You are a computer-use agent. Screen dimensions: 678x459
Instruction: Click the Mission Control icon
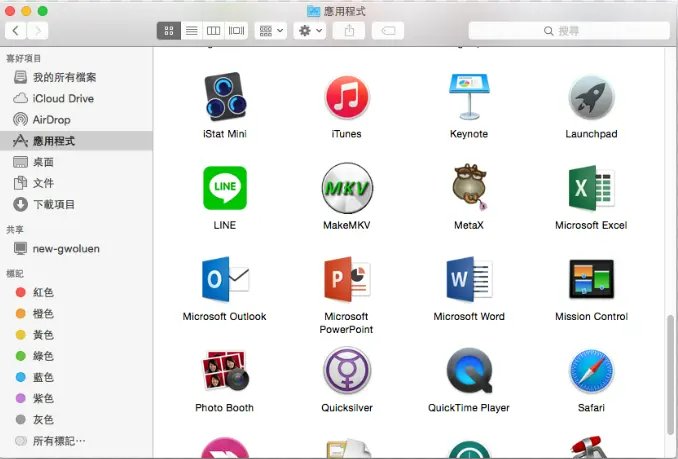[x=591, y=279]
